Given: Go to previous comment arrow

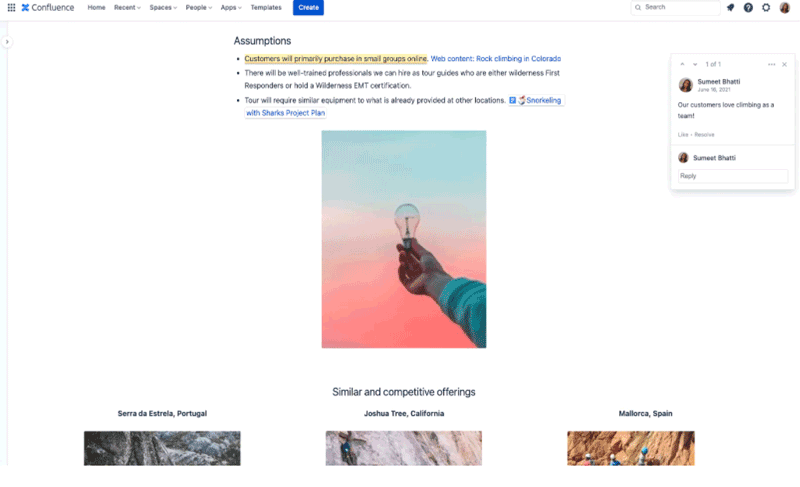Looking at the screenshot, I should click(682, 64).
